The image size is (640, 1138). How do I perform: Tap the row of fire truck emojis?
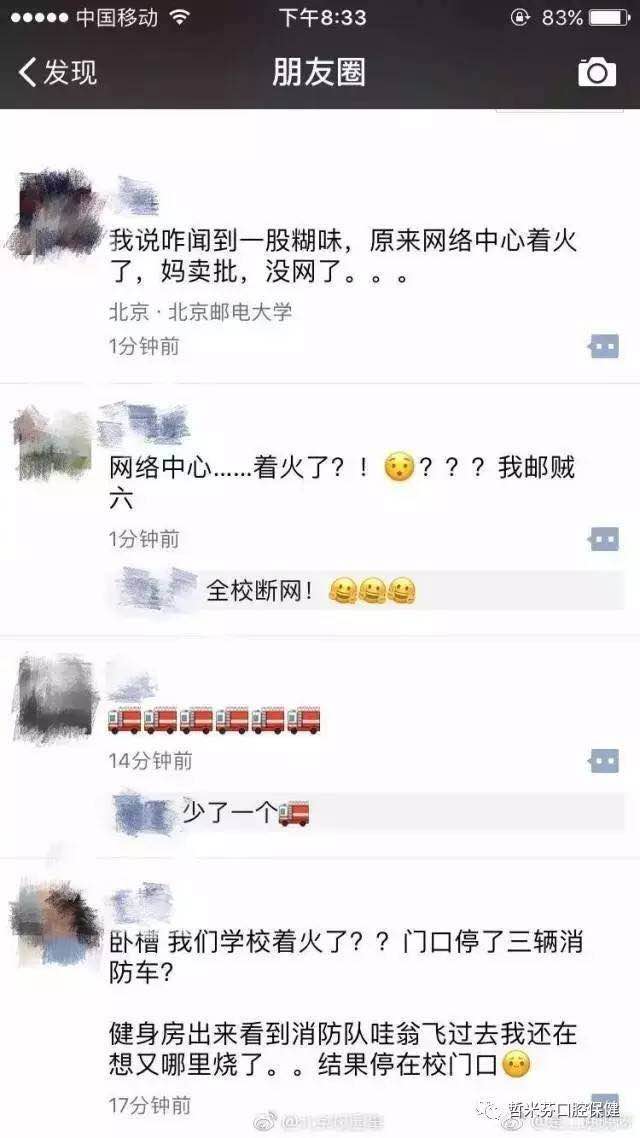(x=214, y=720)
